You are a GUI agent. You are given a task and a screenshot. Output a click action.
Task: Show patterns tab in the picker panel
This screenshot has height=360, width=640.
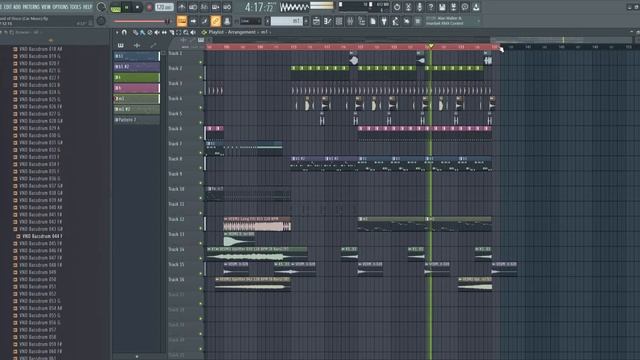(121, 45)
